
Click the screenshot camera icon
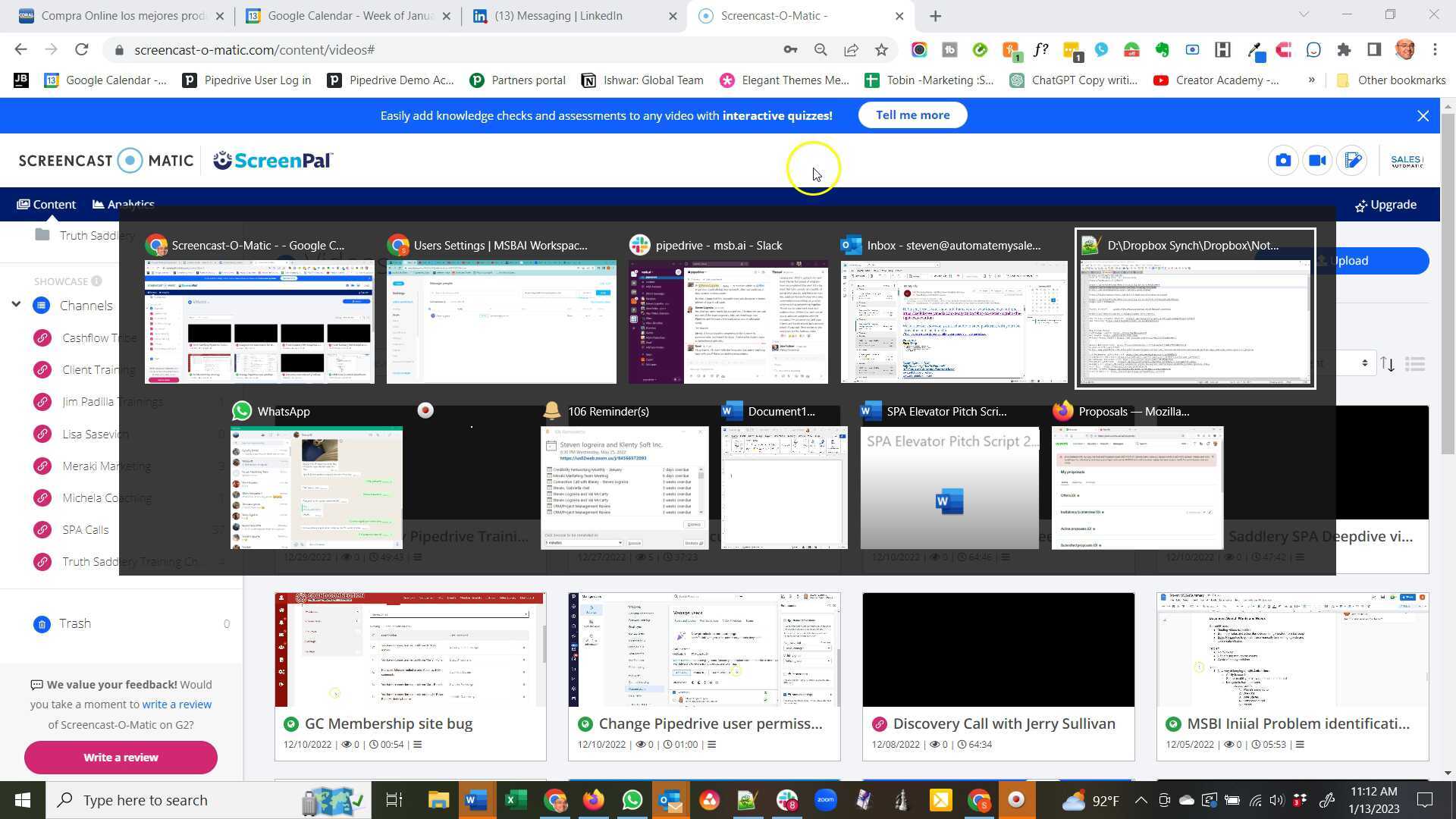[x=1282, y=161]
